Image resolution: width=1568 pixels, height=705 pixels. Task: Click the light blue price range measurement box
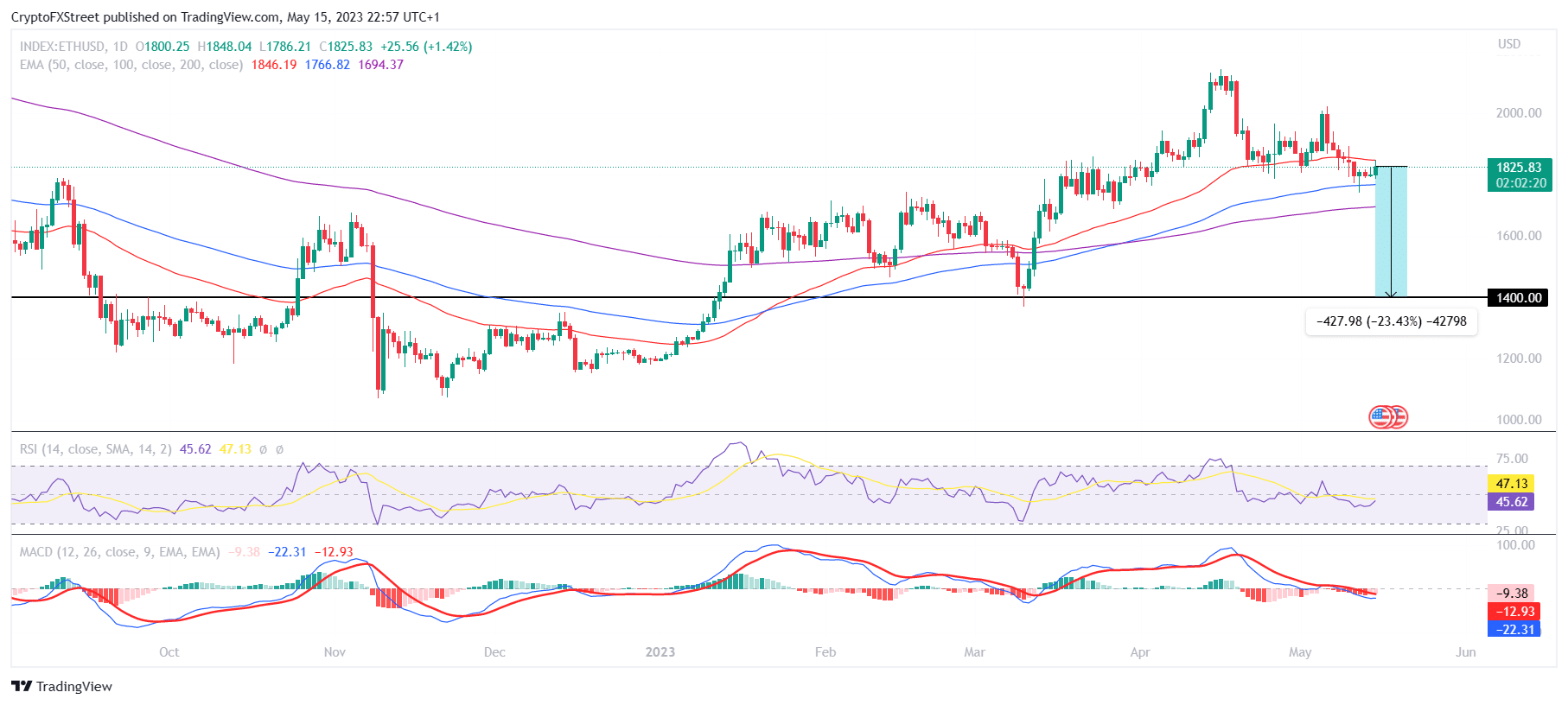(x=1391, y=232)
